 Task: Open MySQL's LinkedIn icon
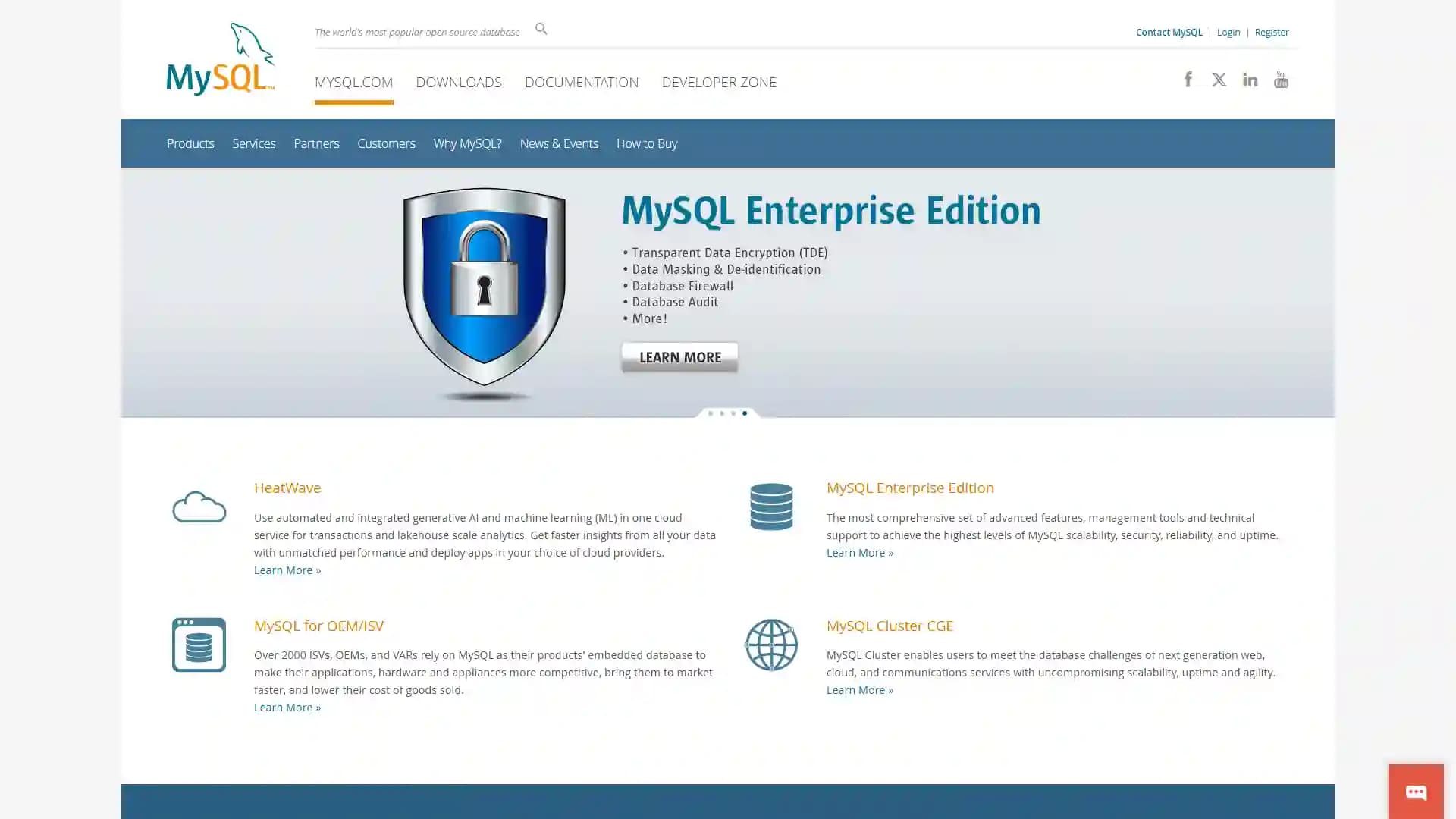(x=1250, y=79)
